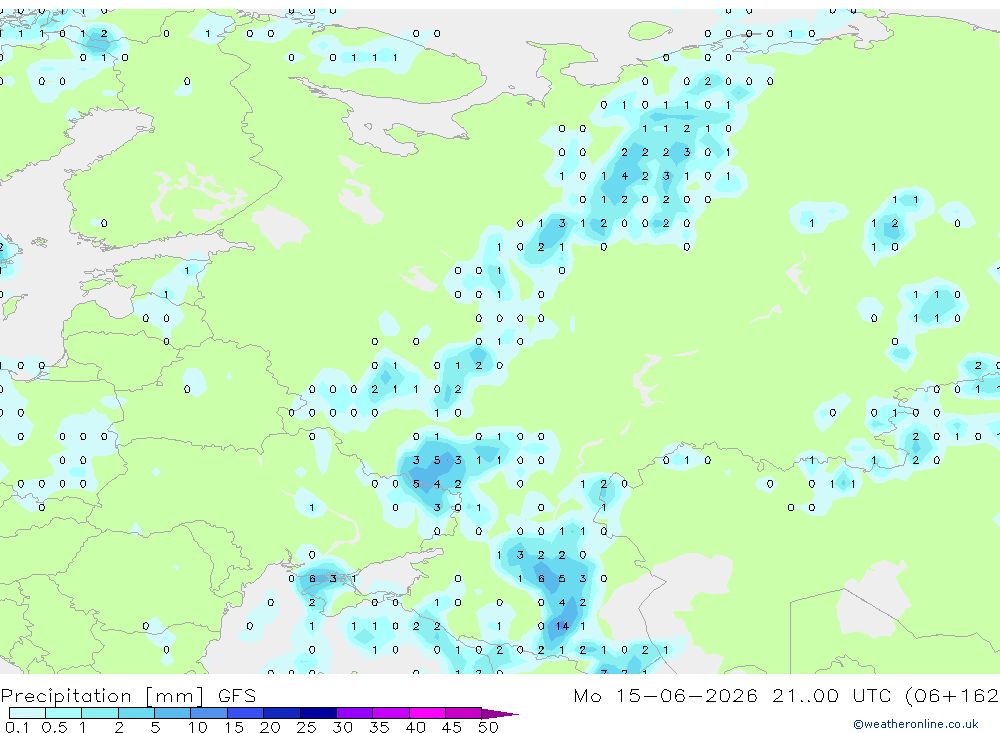Viewport: 1000px width, 733px height.
Task: Click the '15' legend label
Action: click(x=234, y=727)
